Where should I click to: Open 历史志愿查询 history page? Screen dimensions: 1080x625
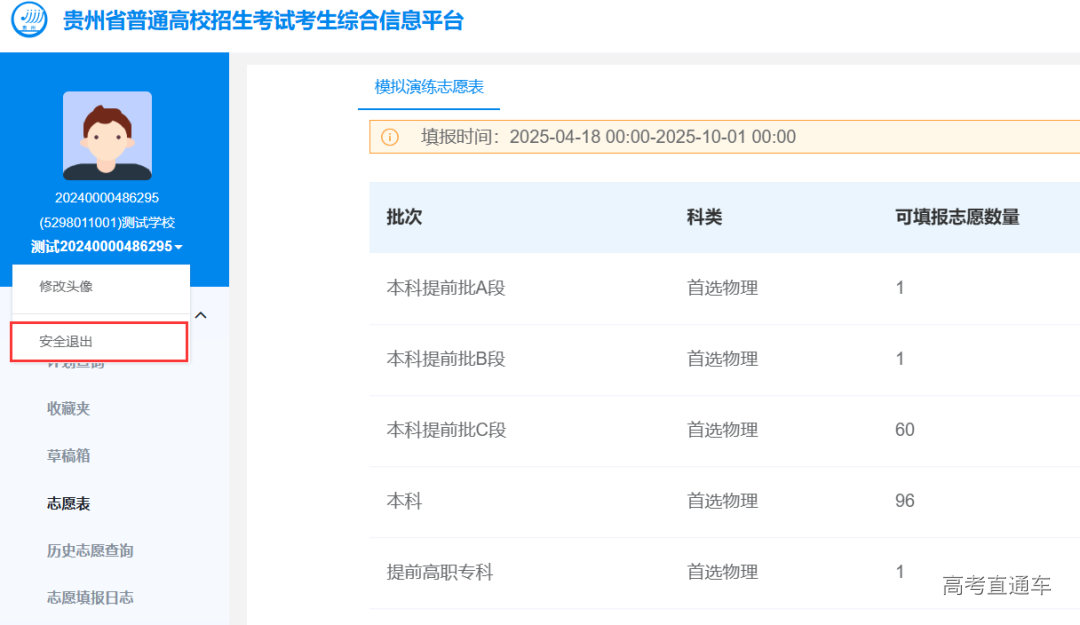coord(88,550)
